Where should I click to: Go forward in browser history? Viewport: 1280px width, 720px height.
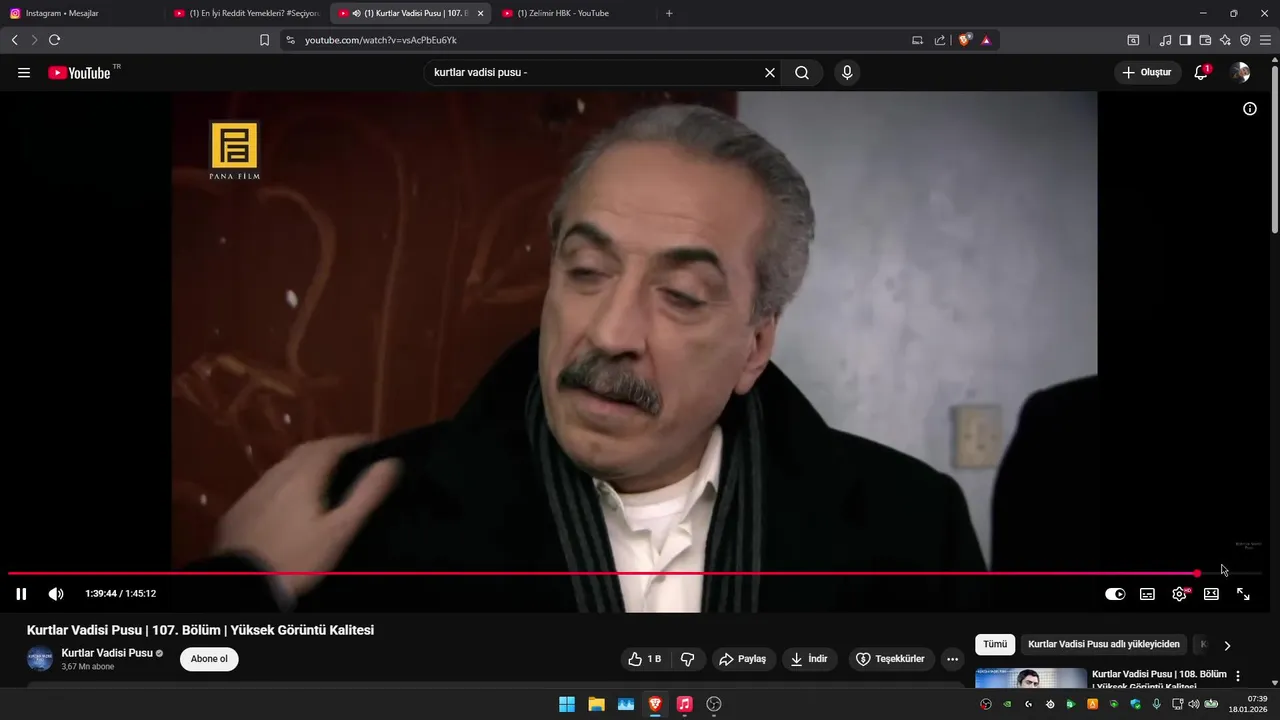34,40
